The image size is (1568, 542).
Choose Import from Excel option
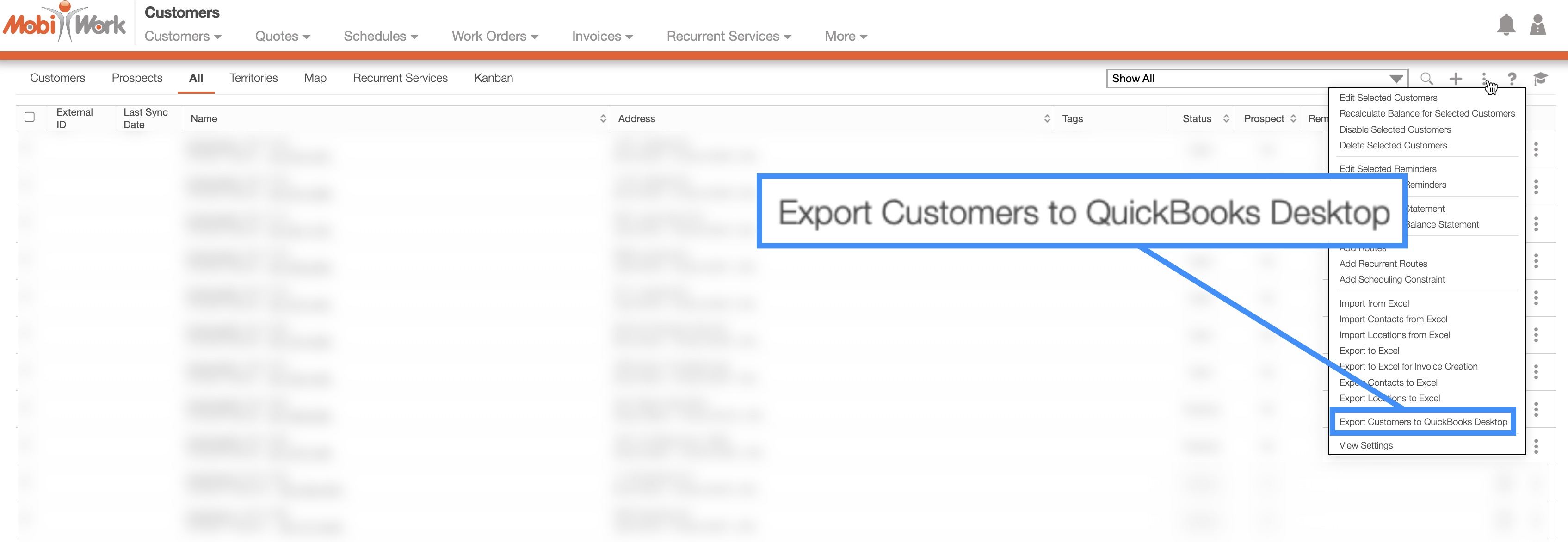1373,303
